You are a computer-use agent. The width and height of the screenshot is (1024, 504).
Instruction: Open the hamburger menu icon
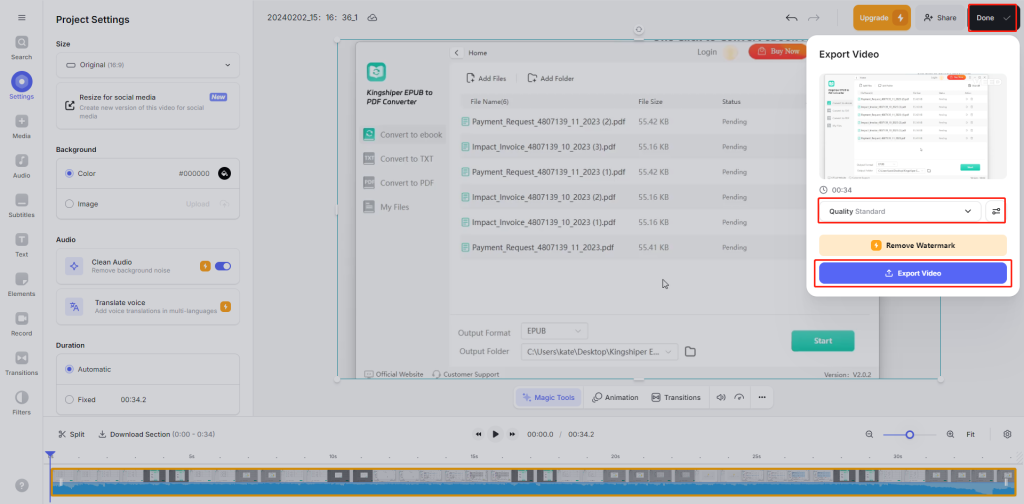pos(22,17)
